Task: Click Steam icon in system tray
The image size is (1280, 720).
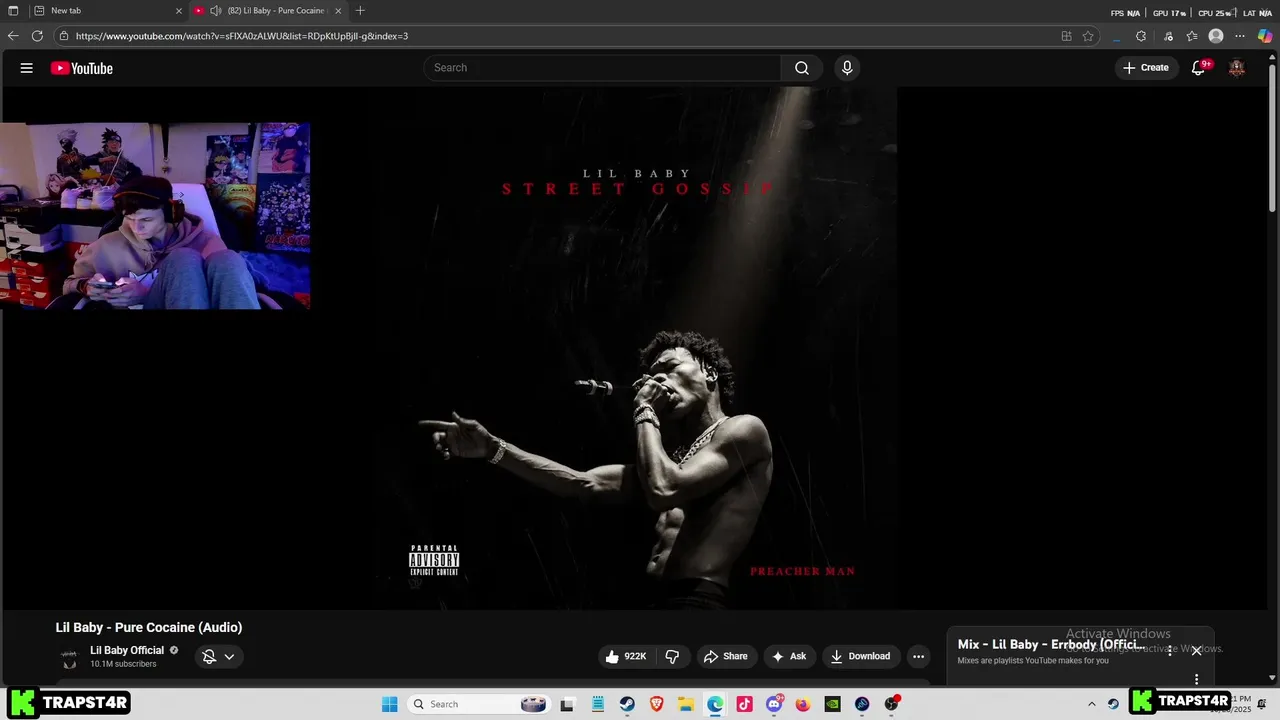Action: click(x=1114, y=704)
